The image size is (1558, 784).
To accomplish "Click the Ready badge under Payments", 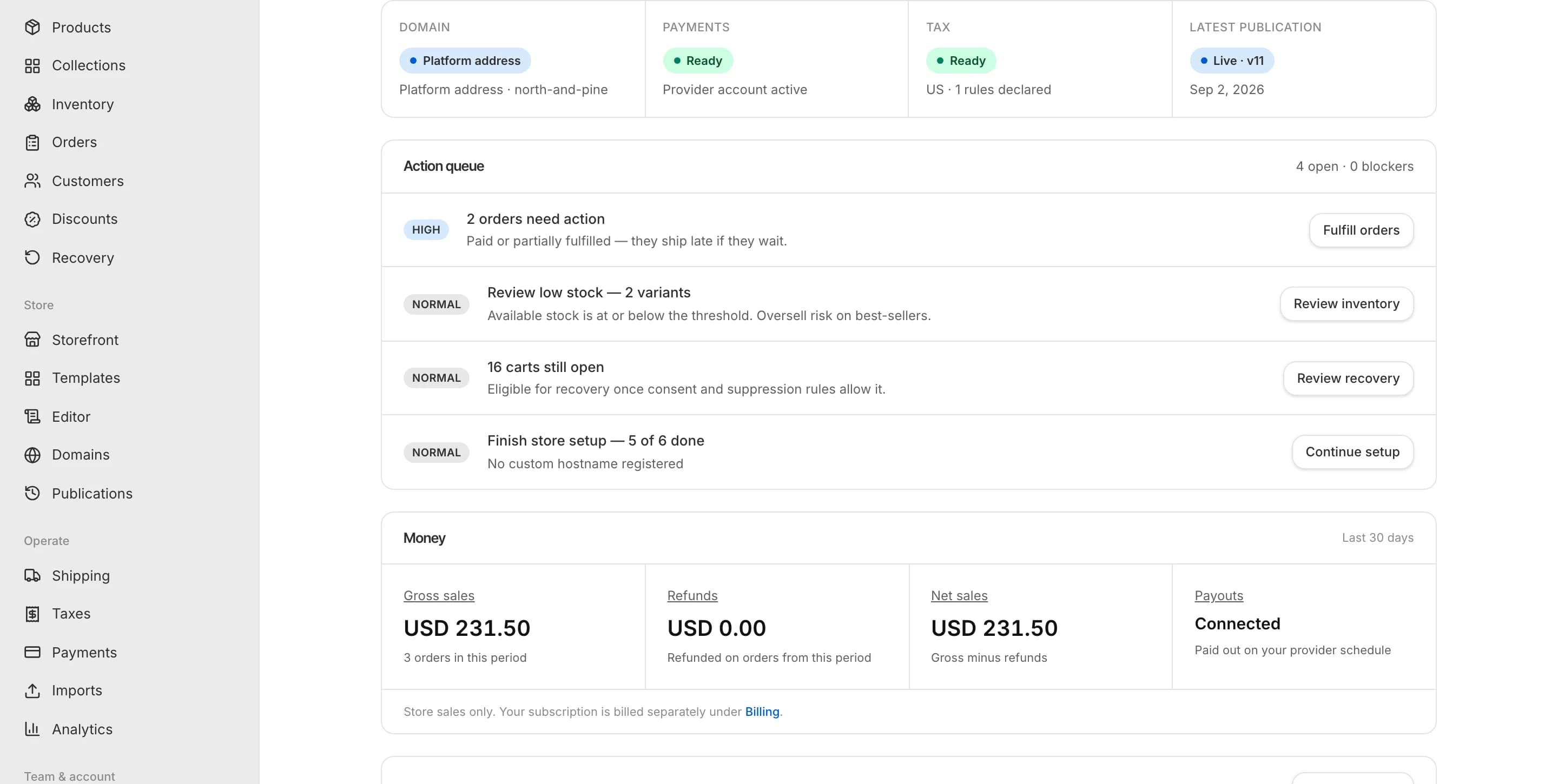I will click(x=698, y=61).
